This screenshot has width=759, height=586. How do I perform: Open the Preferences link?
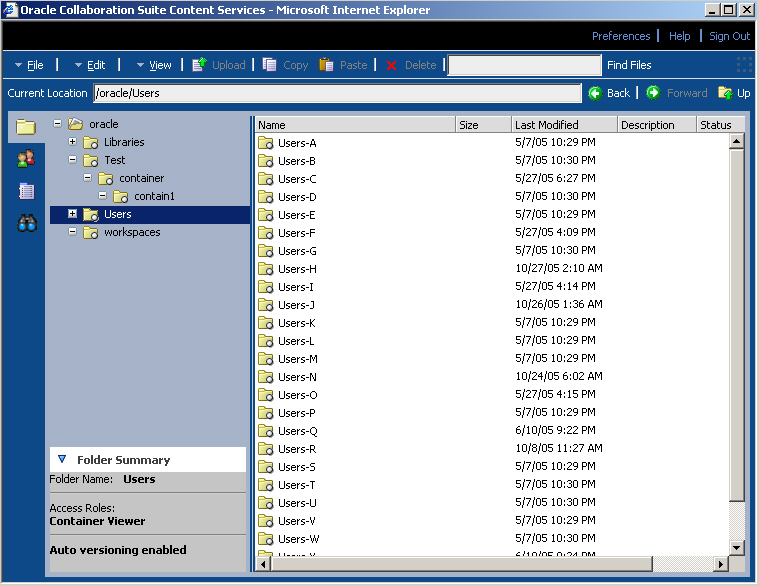pyautogui.click(x=621, y=36)
